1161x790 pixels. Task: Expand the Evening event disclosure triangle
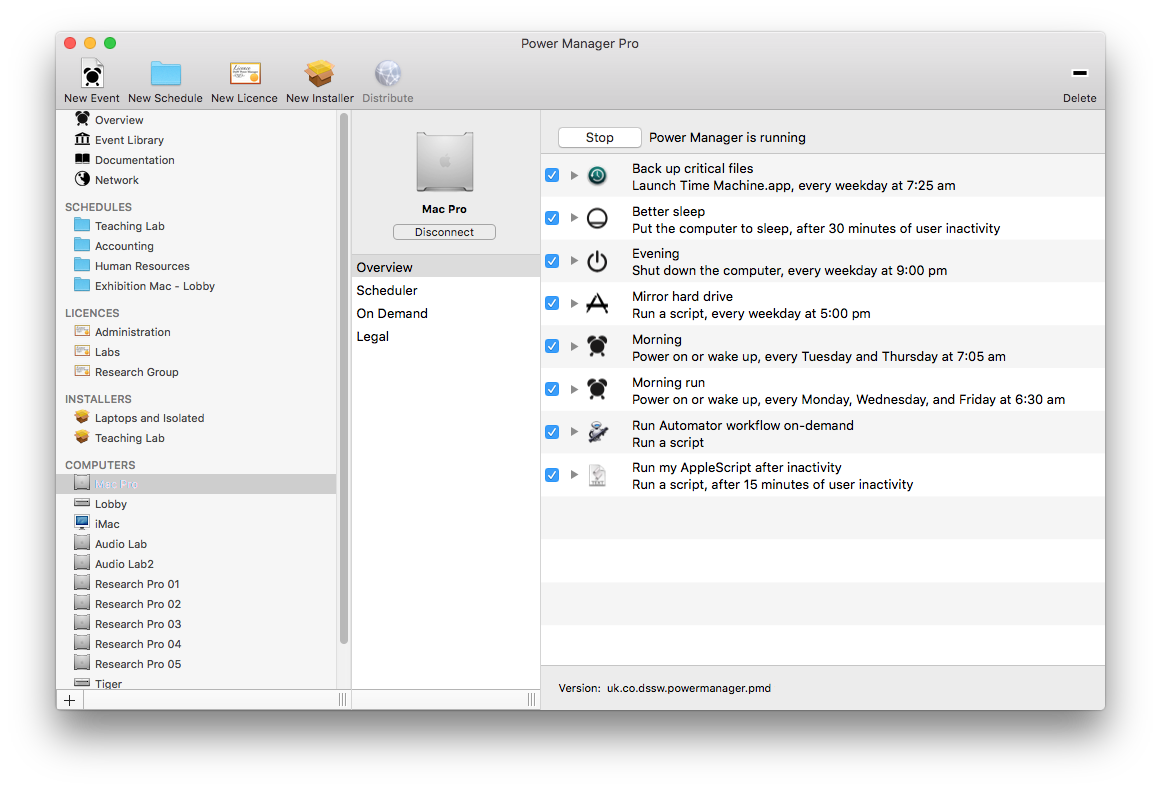[x=574, y=261]
